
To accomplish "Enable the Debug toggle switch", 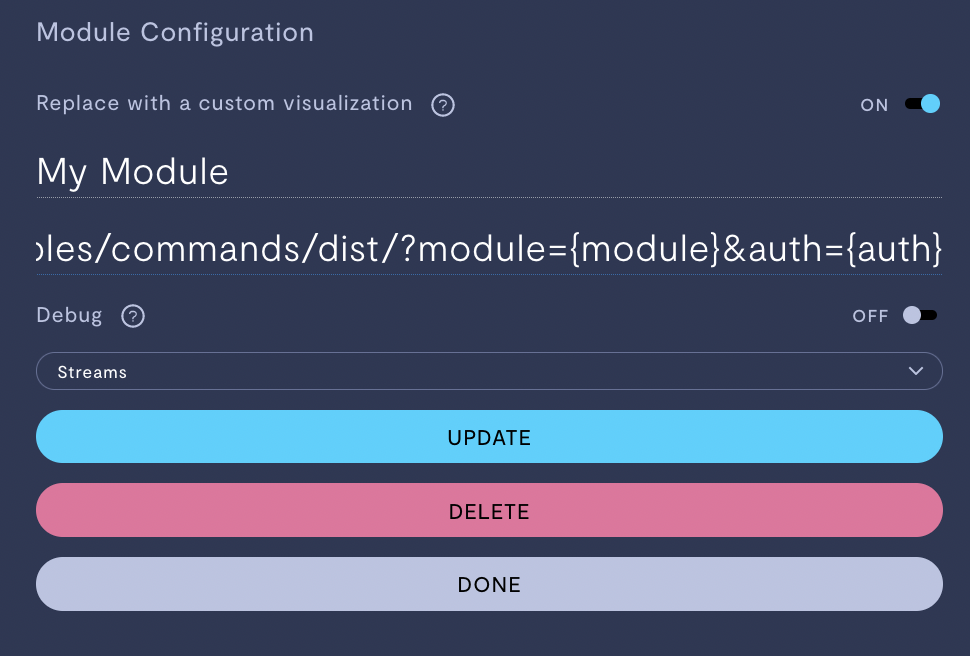I will pos(920,316).
